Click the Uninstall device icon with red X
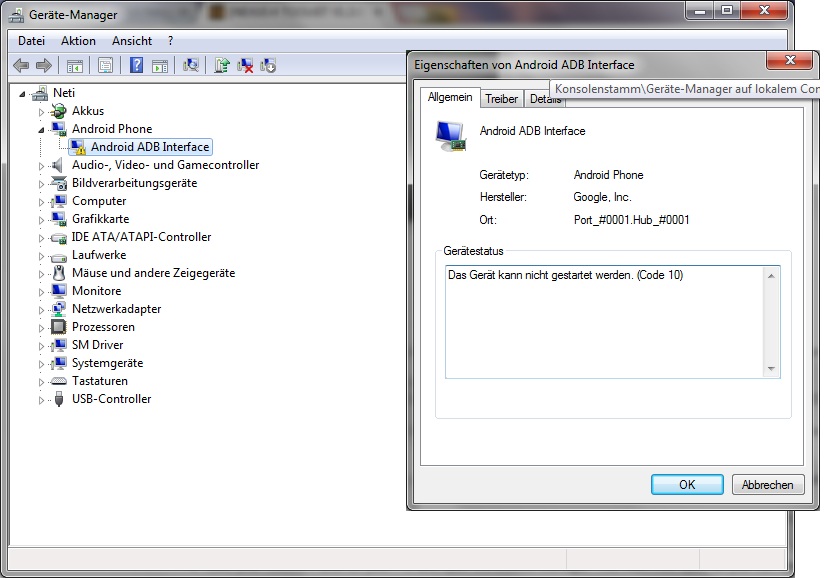The width and height of the screenshot is (824, 578). [245, 66]
